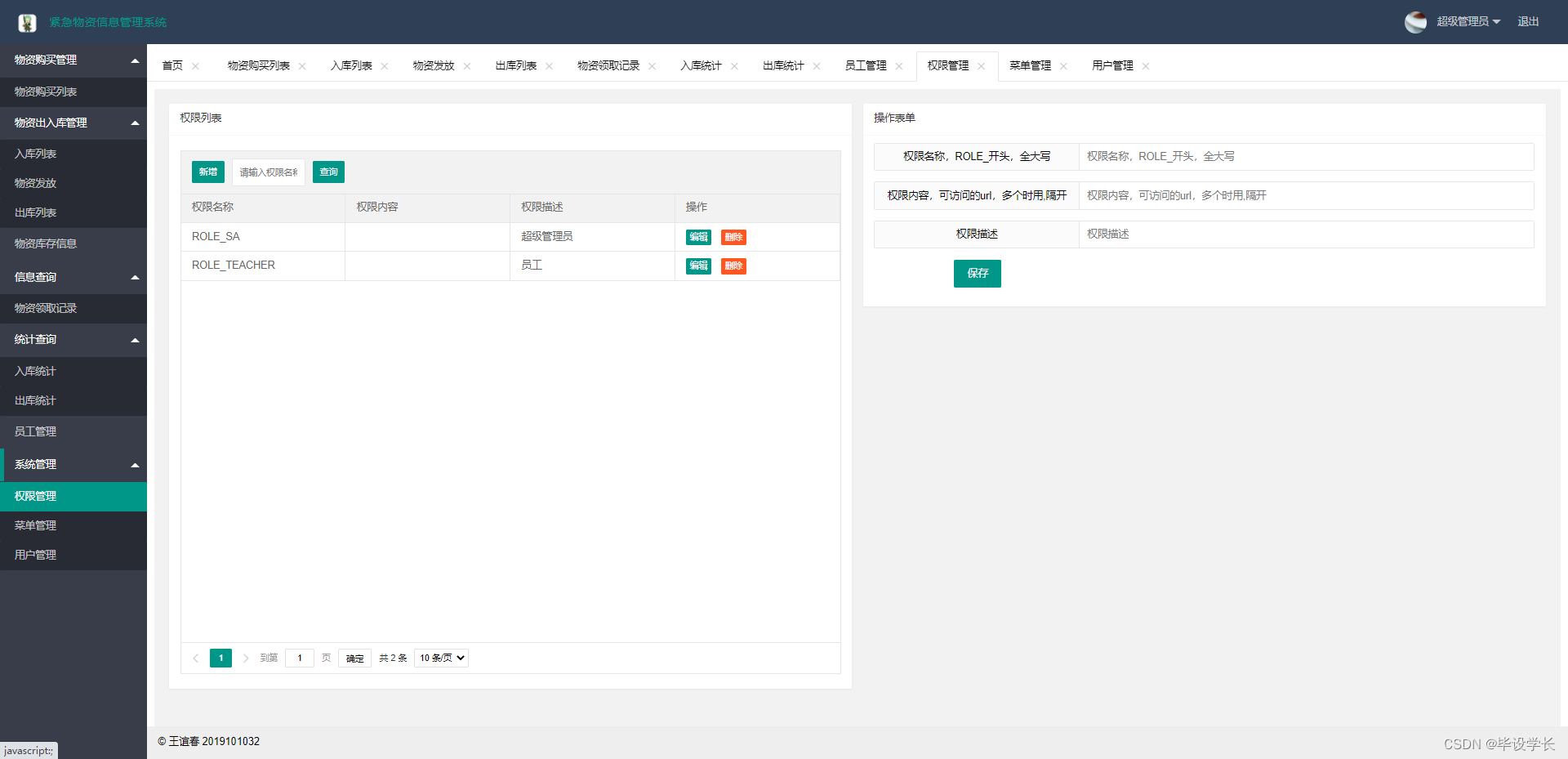Close the 出库统计 tab
1568x759 pixels.
coord(817,66)
